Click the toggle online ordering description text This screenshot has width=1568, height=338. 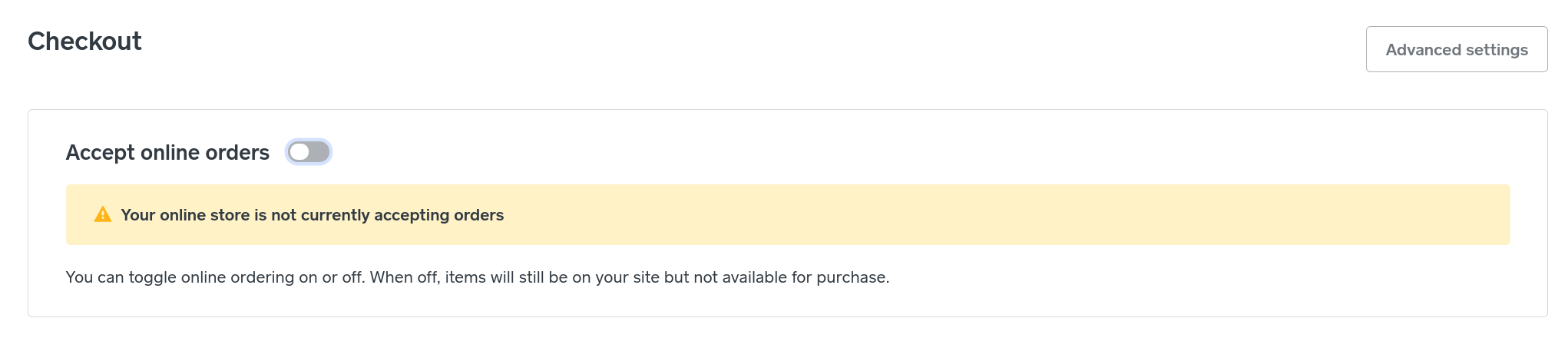tap(477, 277)
